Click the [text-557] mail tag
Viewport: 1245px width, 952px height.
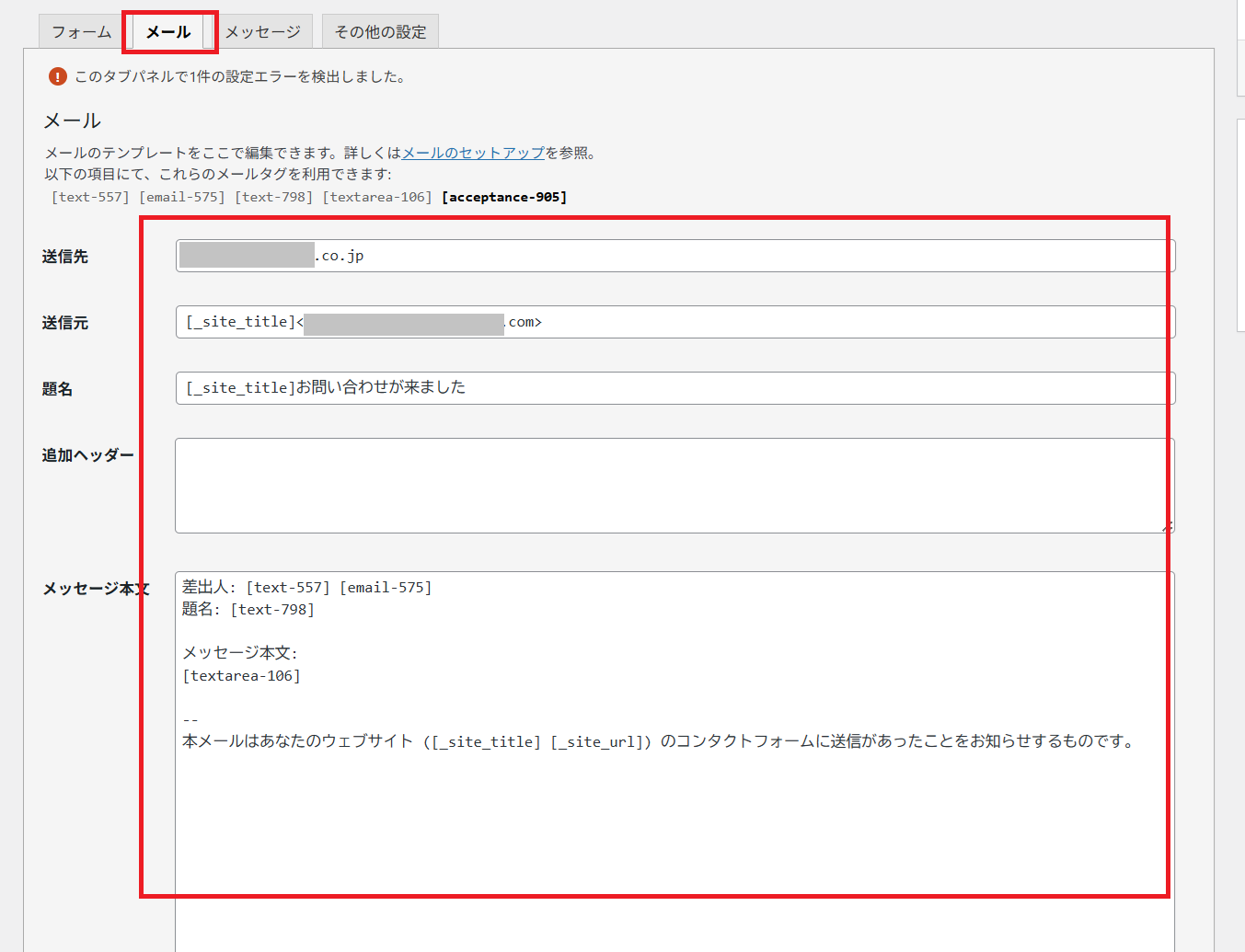pyautogui.click(x=90, y=197)
